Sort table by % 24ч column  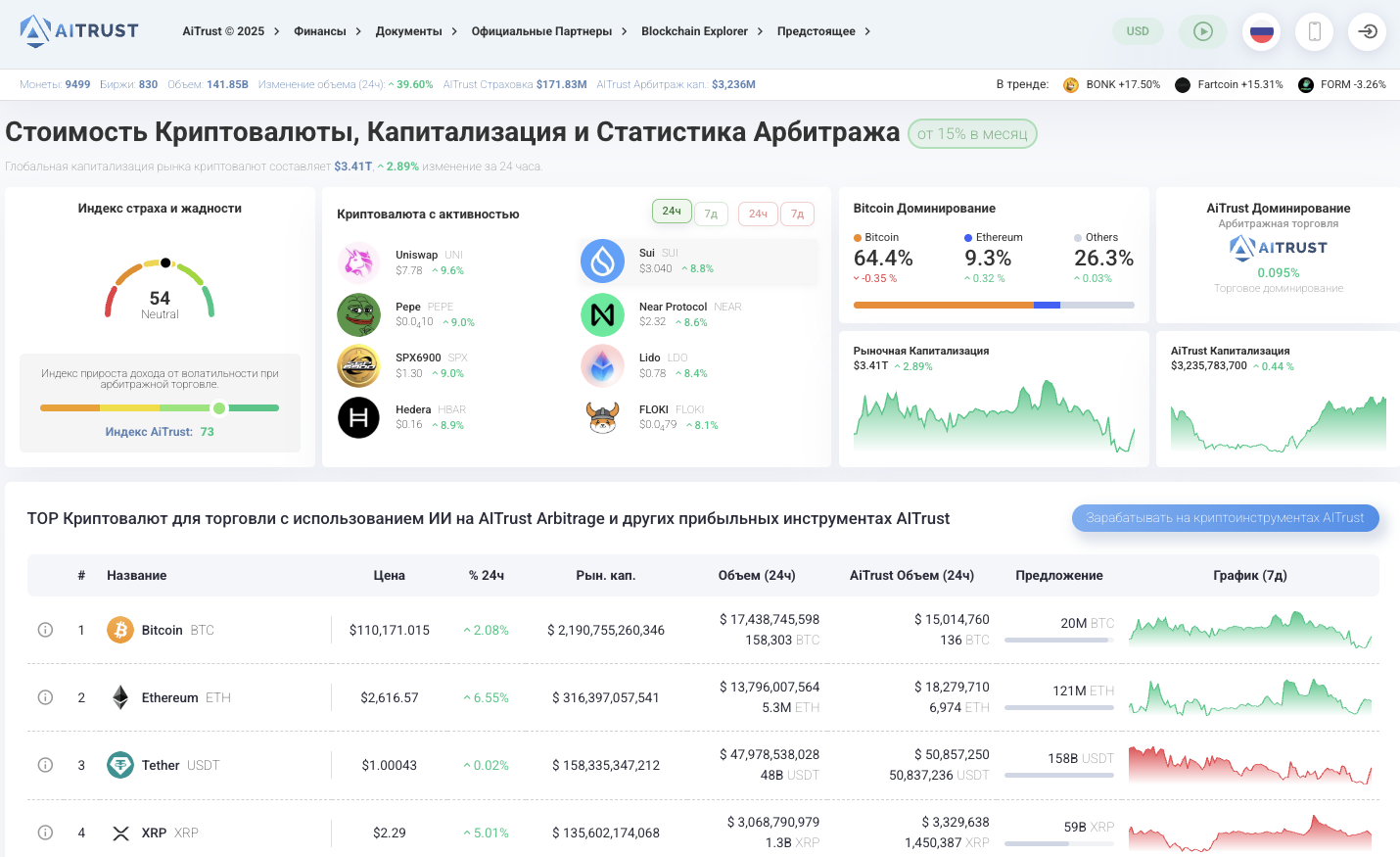pyautogui.click(x=487, y=576)
